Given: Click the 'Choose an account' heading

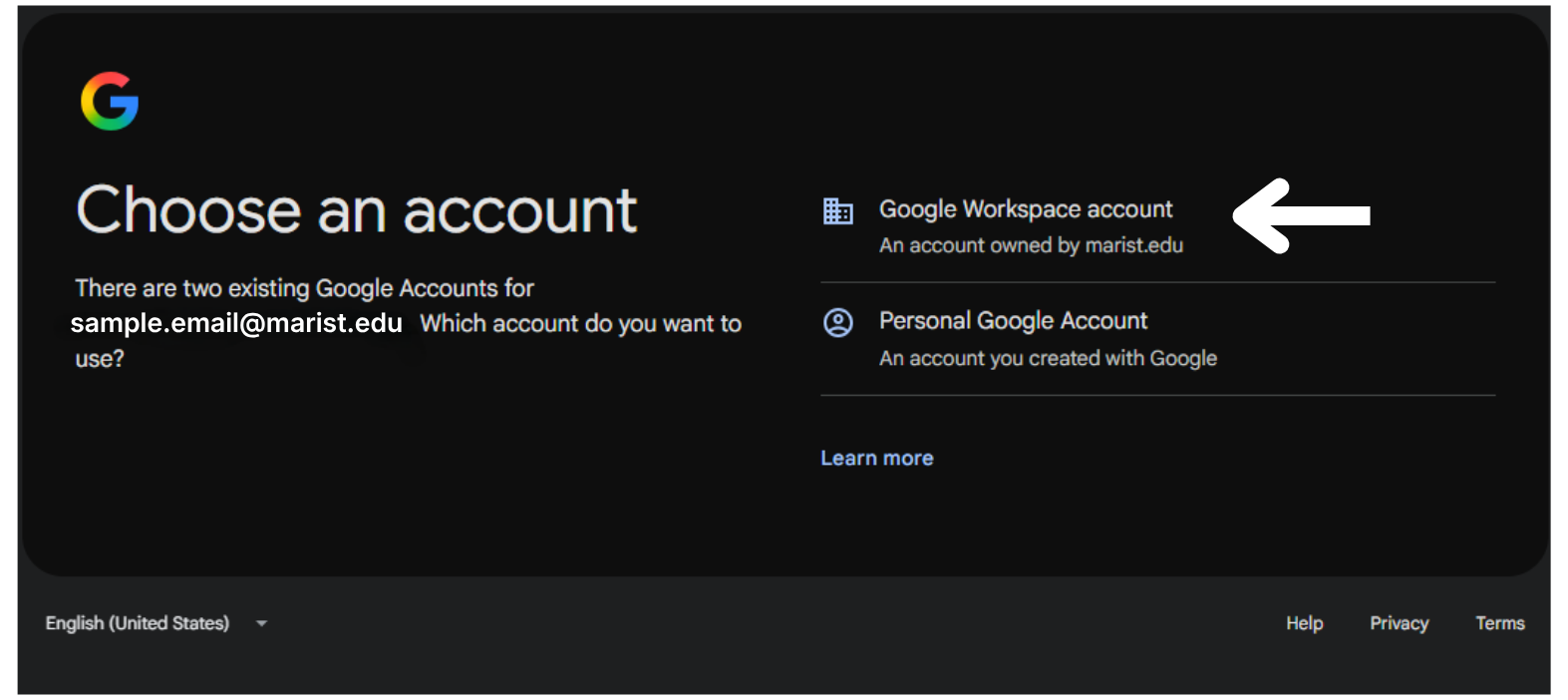Looking at the screenshot, I should 357,210.
